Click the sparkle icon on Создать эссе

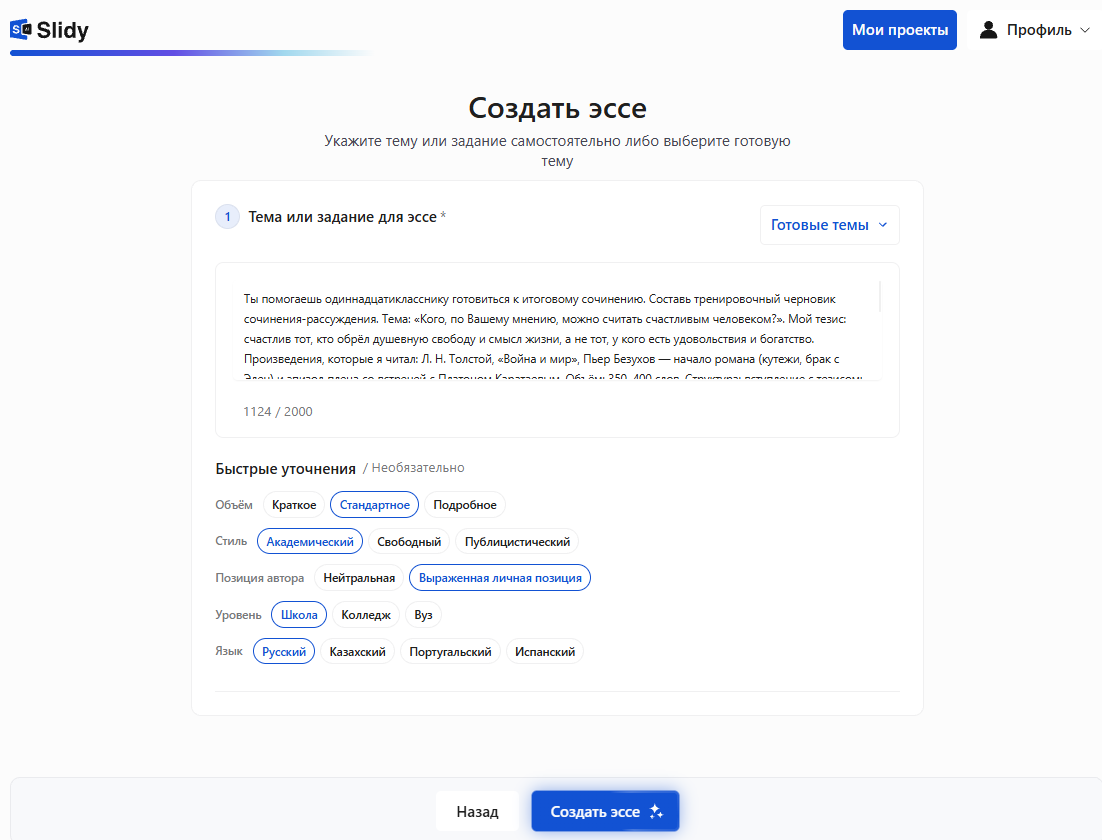[656, 811]
